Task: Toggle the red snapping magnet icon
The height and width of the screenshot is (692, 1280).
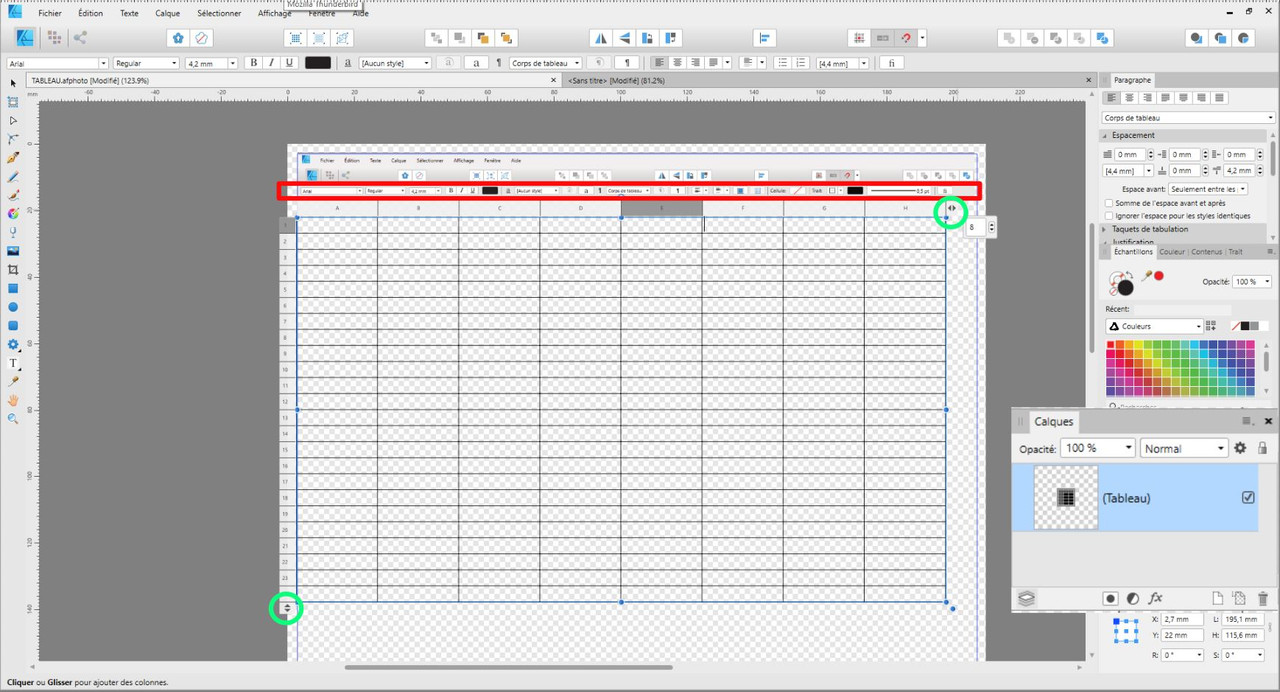Action: [x=906, y=38]
